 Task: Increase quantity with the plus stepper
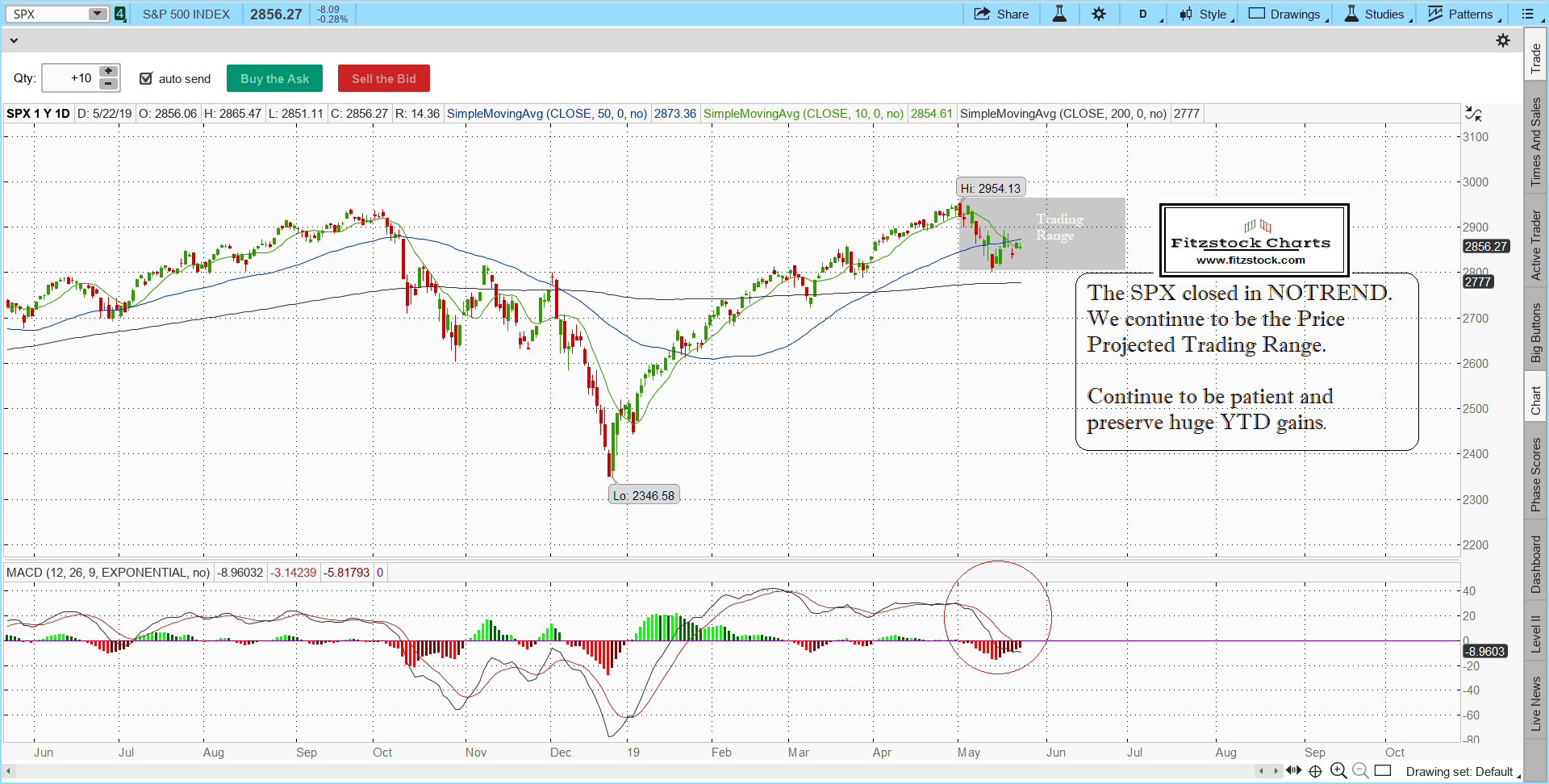coord(109,72)
